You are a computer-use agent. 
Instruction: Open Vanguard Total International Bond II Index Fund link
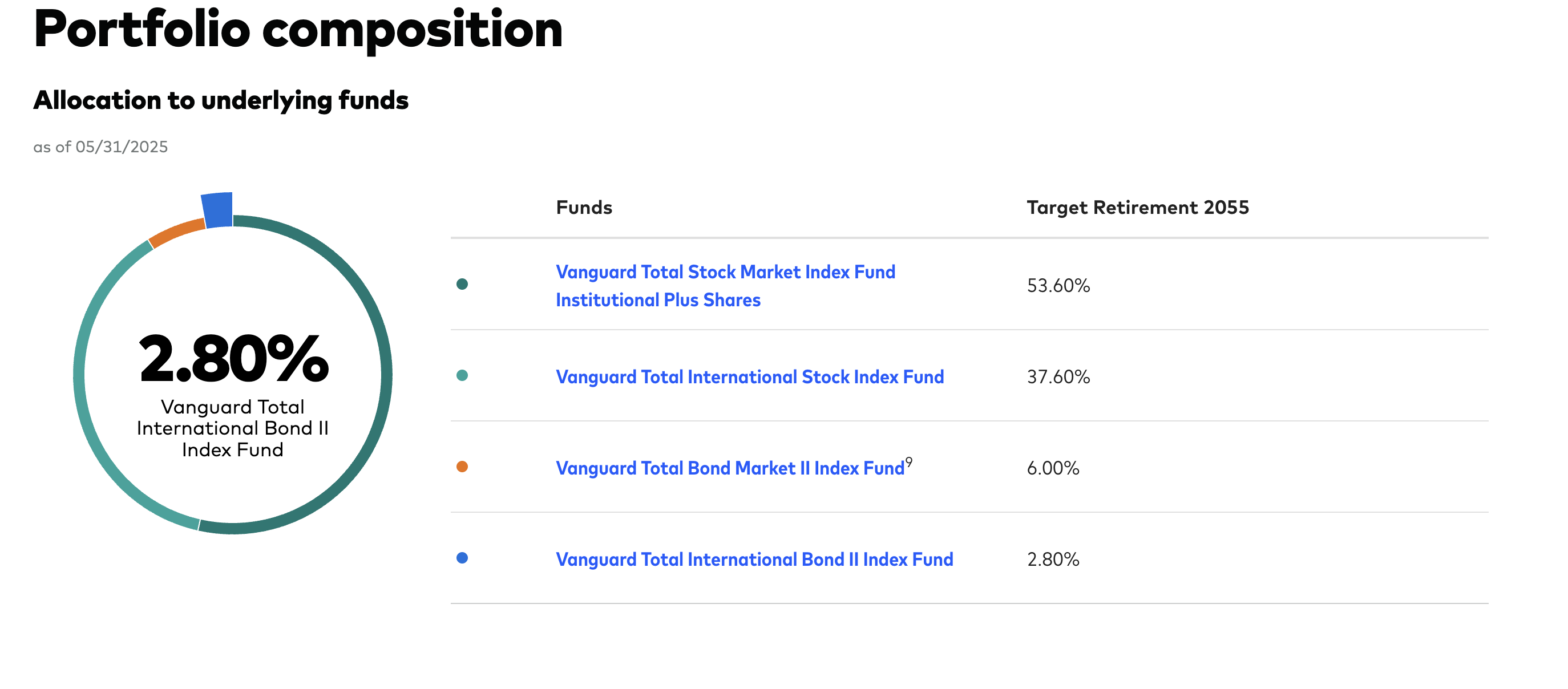point(754,560)
